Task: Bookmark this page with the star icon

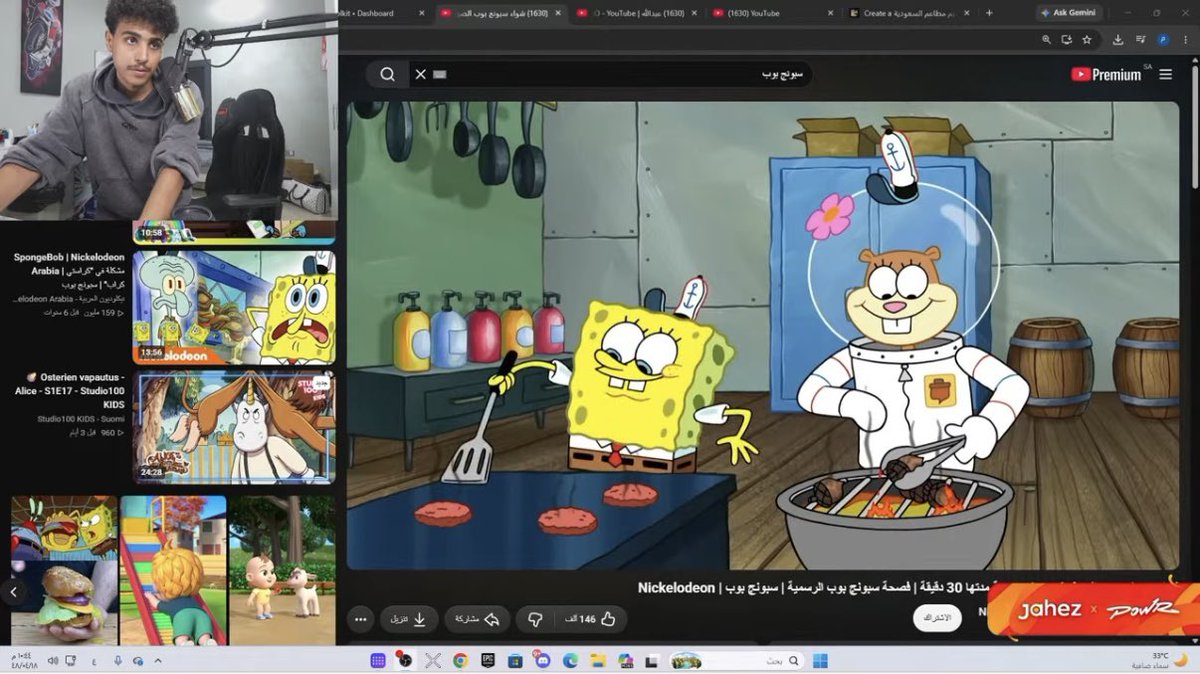Action: point(1087,40)
